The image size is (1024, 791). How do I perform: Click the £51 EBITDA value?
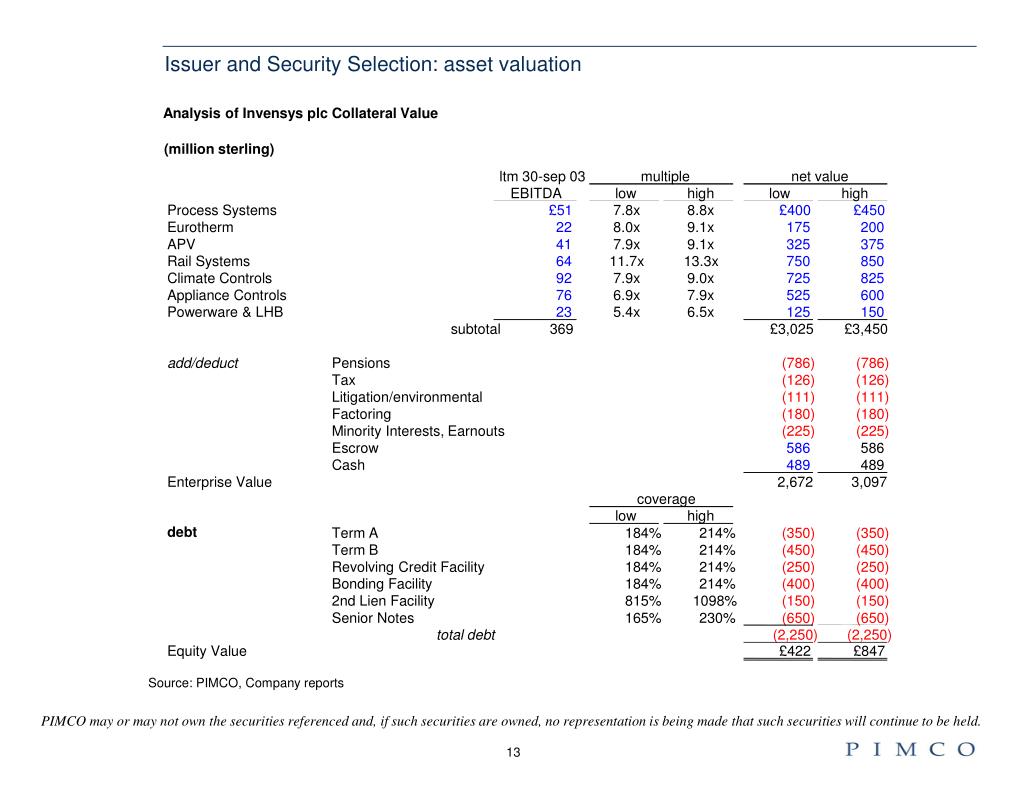click(560, 210)
